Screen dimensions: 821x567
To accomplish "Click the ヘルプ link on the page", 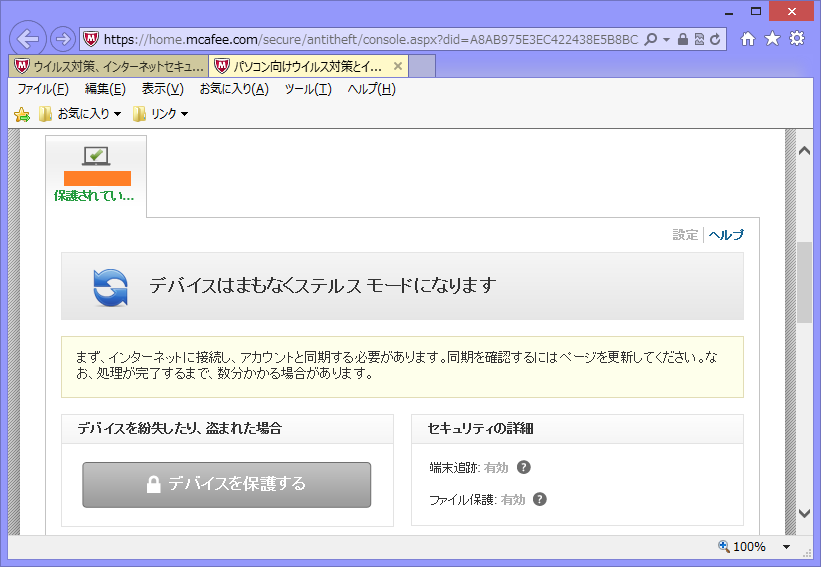I will click(x=726, y=235).
